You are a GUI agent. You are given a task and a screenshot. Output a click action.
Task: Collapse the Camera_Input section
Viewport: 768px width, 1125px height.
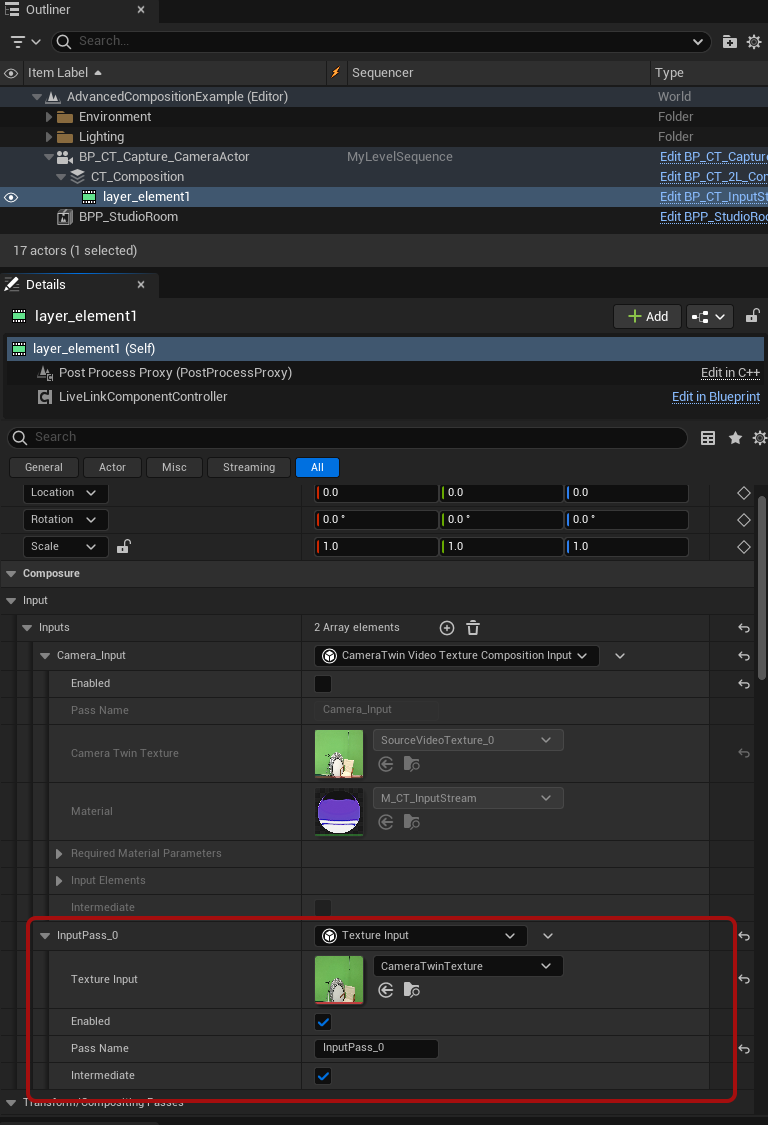[x=46, y=656]
